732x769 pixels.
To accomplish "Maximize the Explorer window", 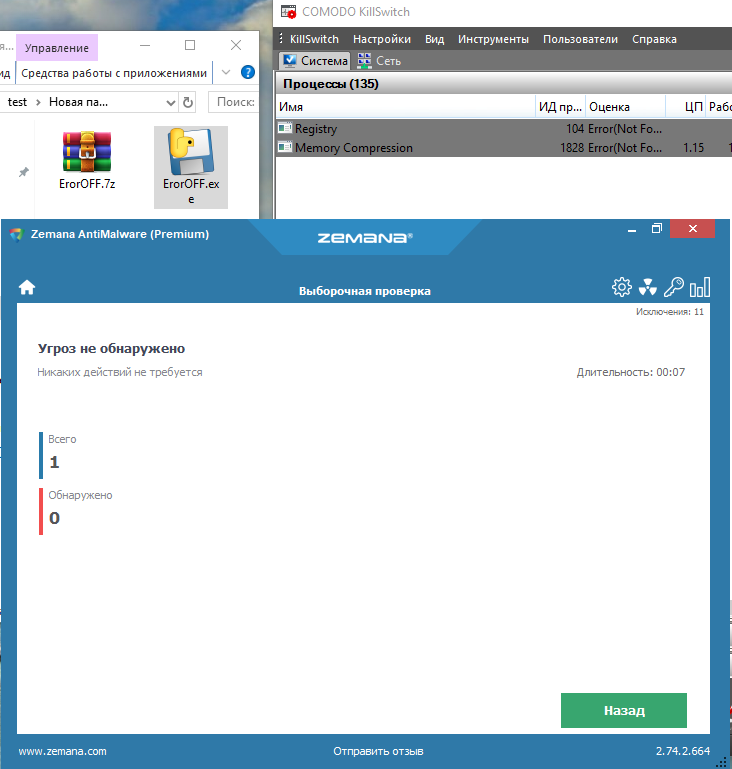I will (x=190, y=45).
